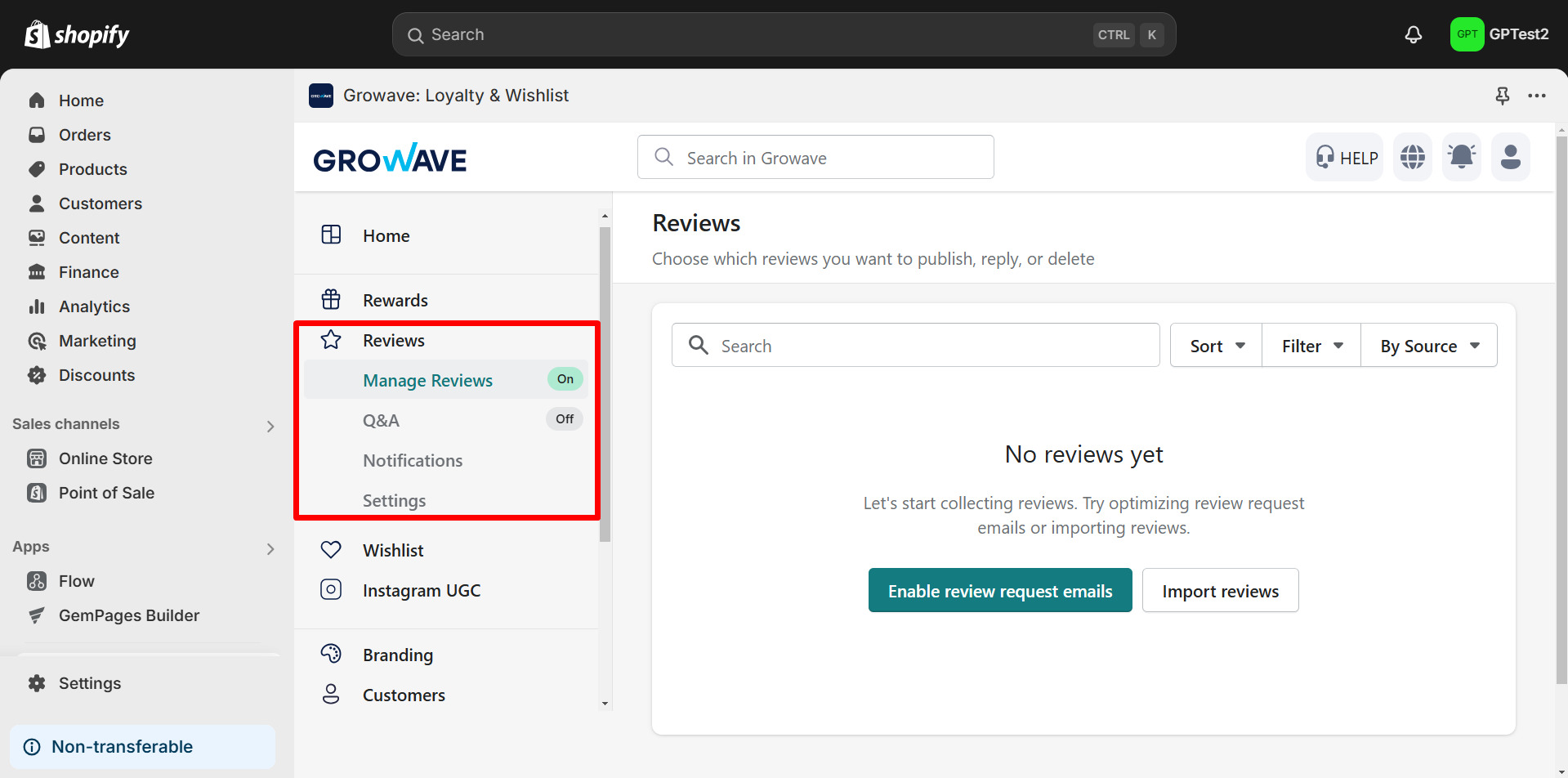Open Branding via the palette icon
The height and width of the screenshot is (778, 1568).
click(x=331, y=653)
